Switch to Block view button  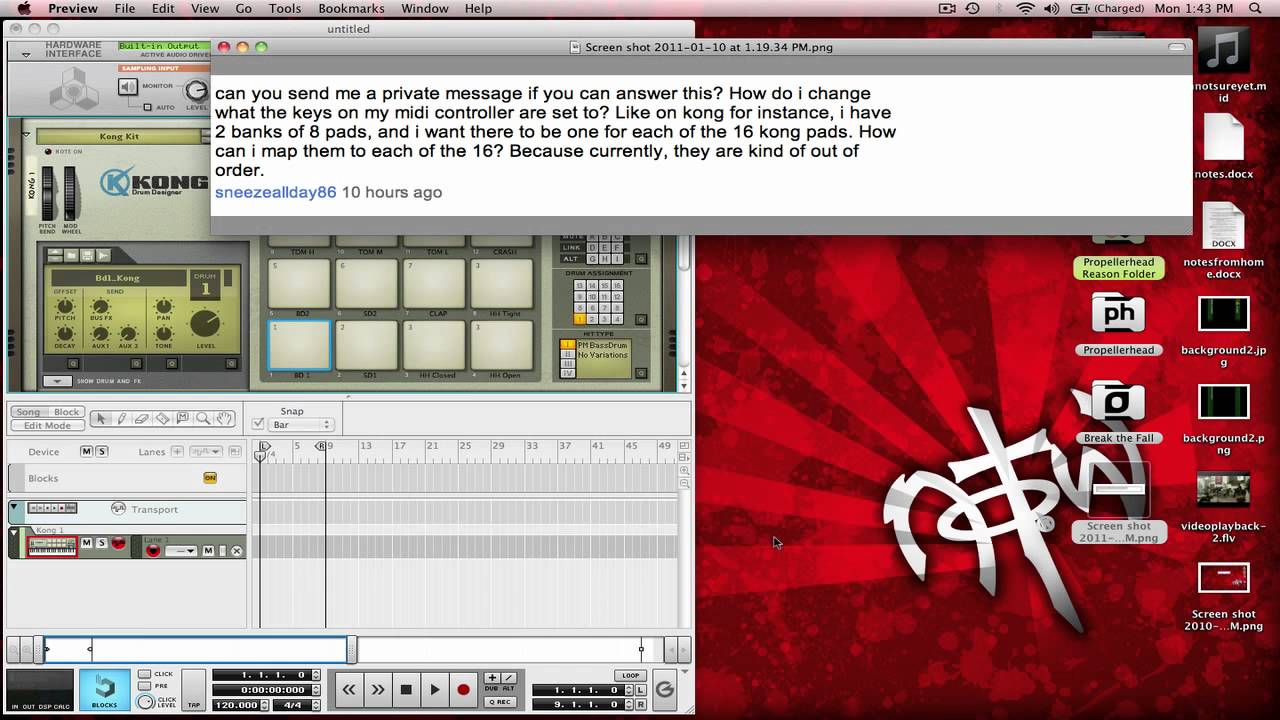click(67, 412)
